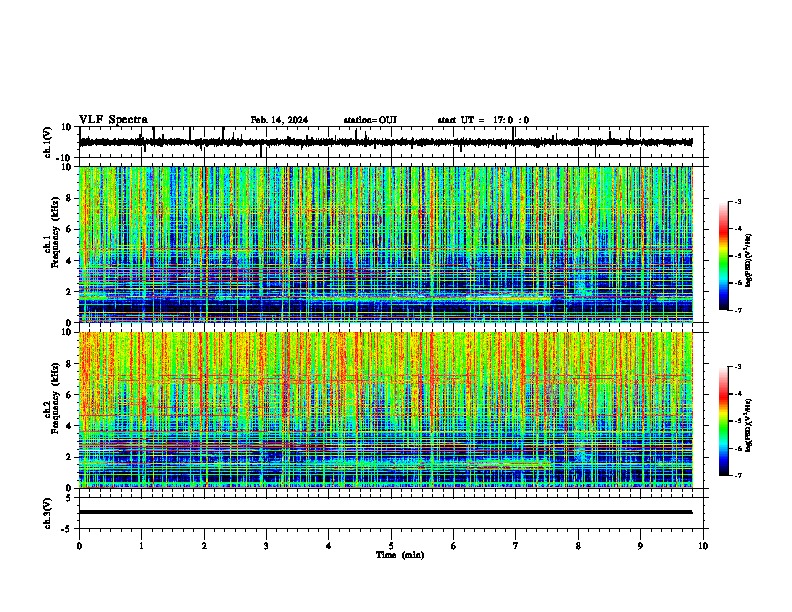Click the '8' tick label on Time axis
Image resolution: width=792 pixels, height=612 pixels.
pos(578,546)
